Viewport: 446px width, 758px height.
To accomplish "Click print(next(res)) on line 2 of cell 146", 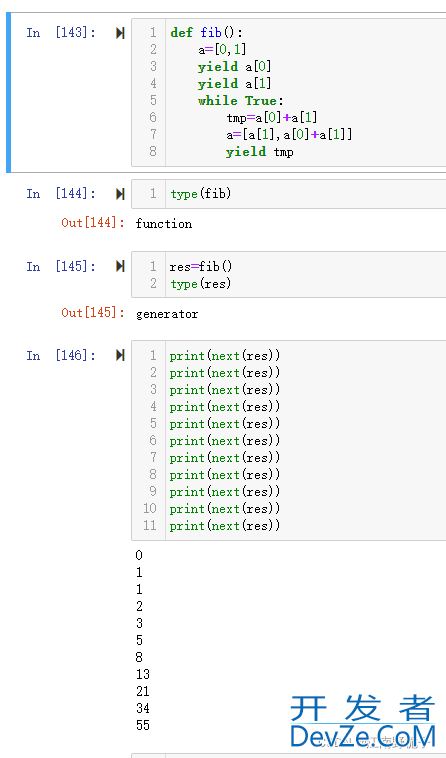I will tap(225, 373).
